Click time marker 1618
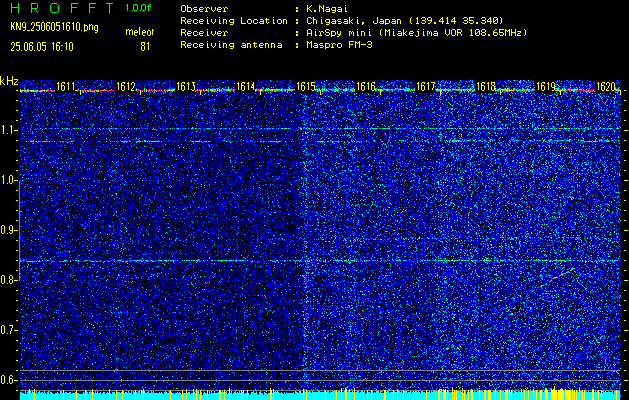 point(486,86)
